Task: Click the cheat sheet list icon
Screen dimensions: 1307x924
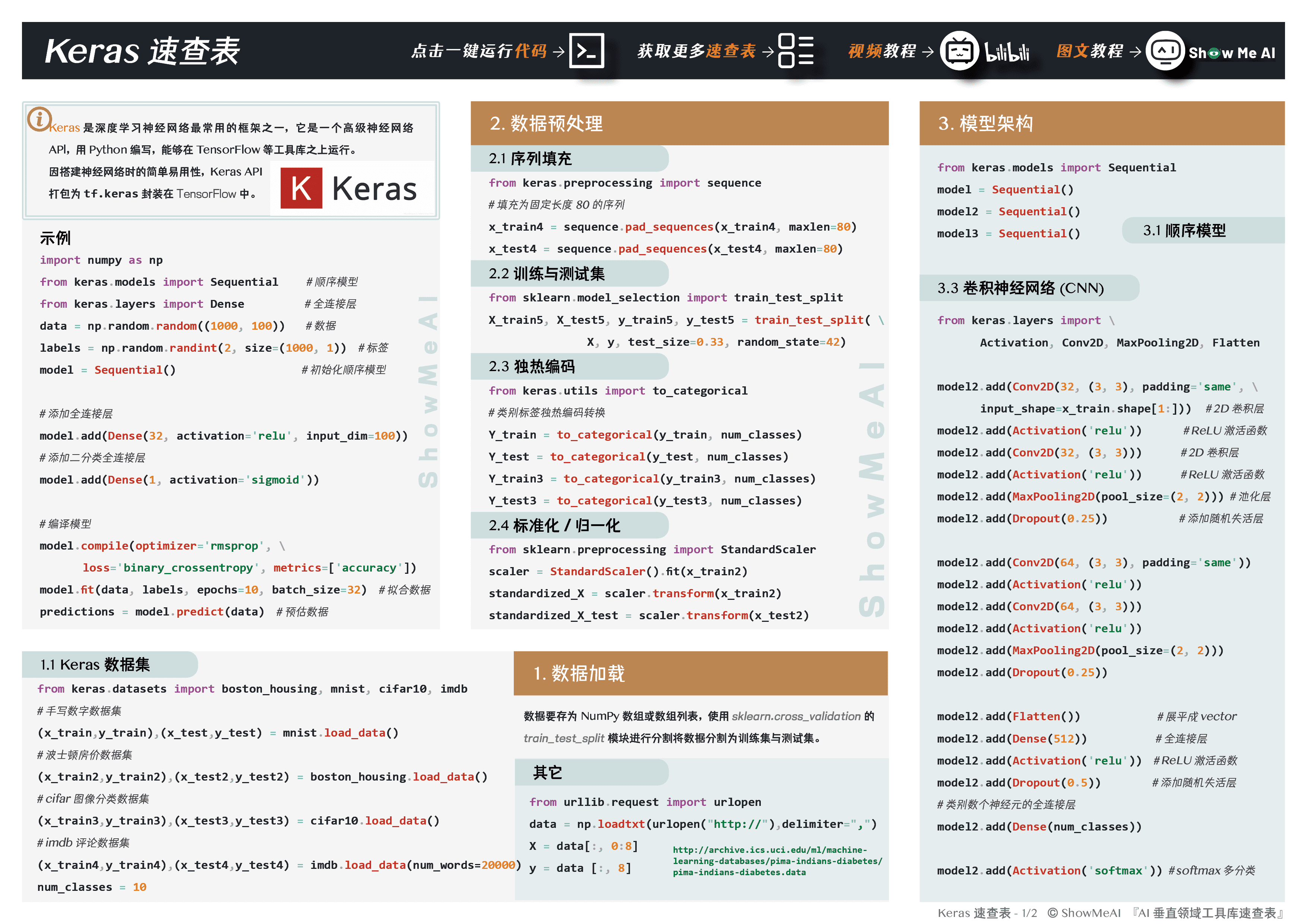Action: (795, 51)
